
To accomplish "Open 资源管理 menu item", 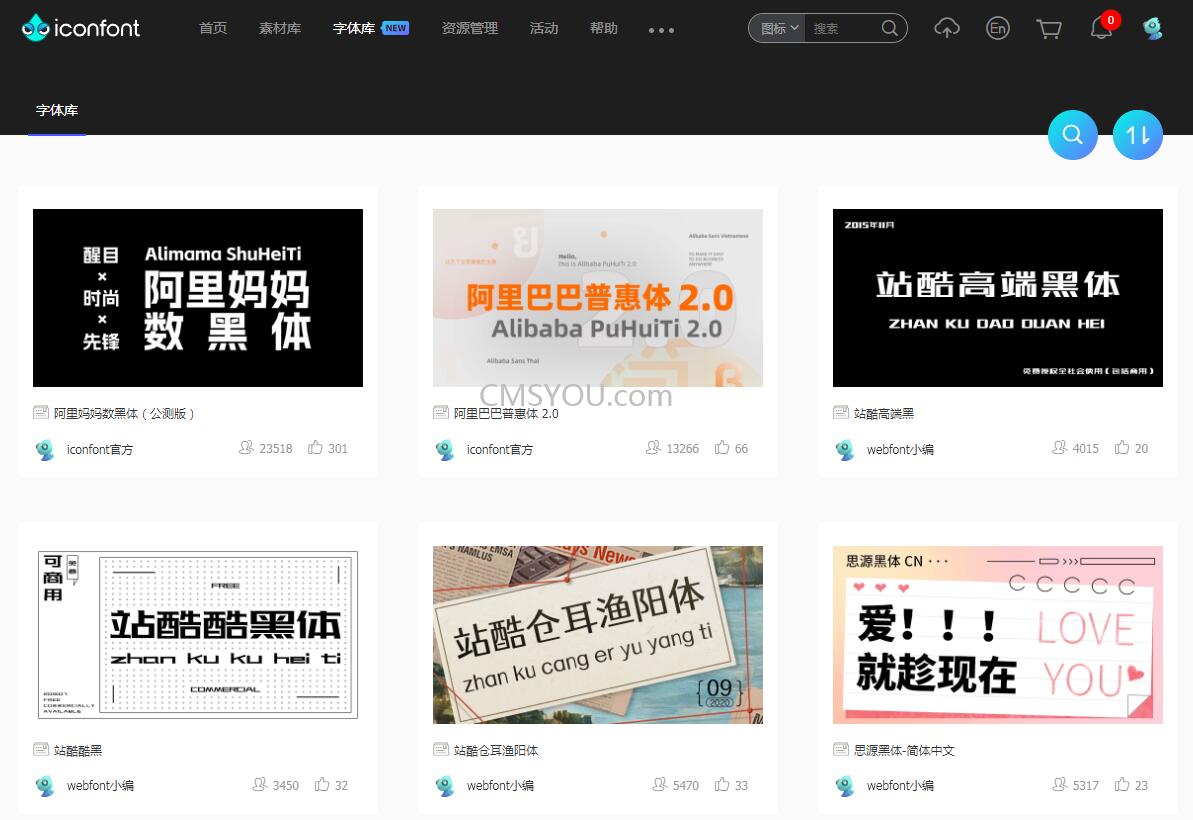I will [469, 28].
